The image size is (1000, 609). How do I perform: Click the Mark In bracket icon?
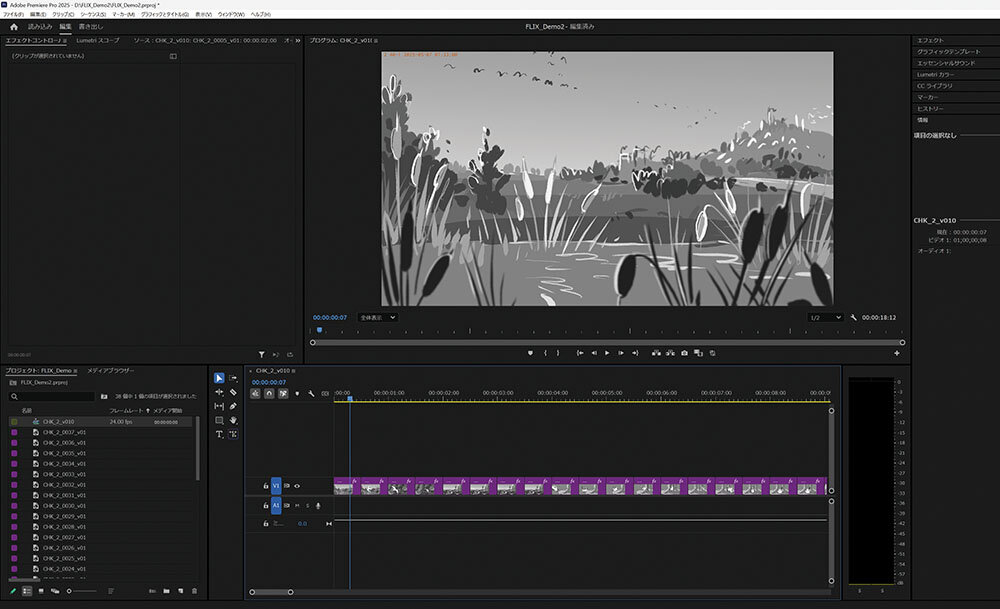[x=545, y=353]
